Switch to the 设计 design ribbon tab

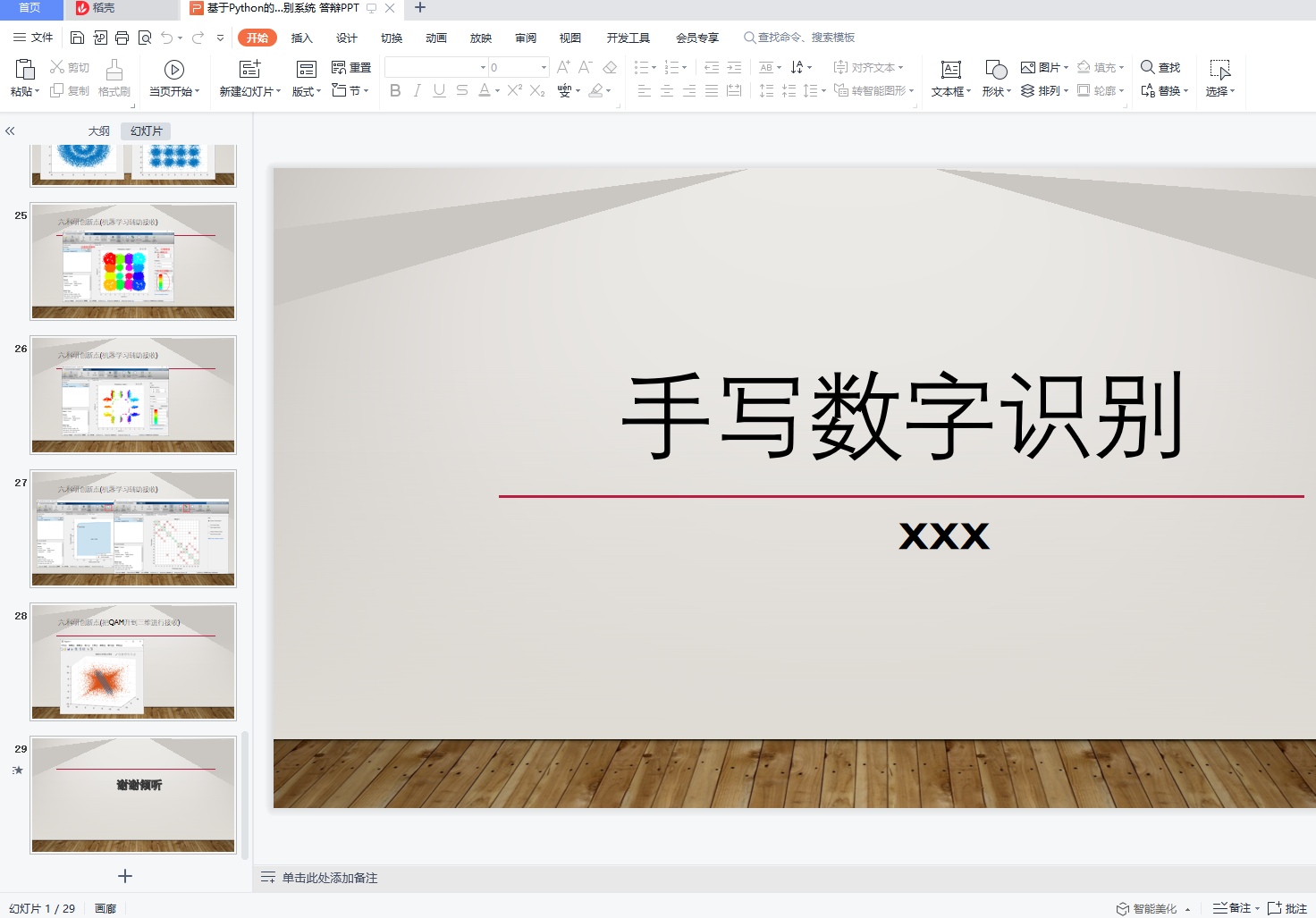click(347, 38)
